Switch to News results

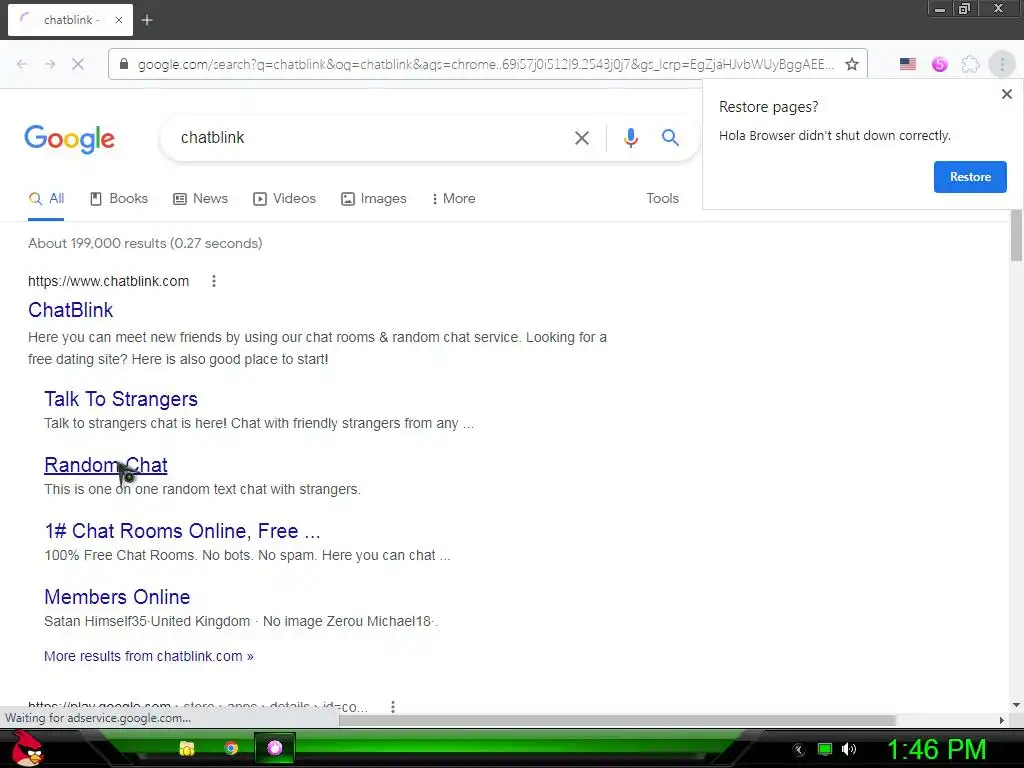point(200,199)
